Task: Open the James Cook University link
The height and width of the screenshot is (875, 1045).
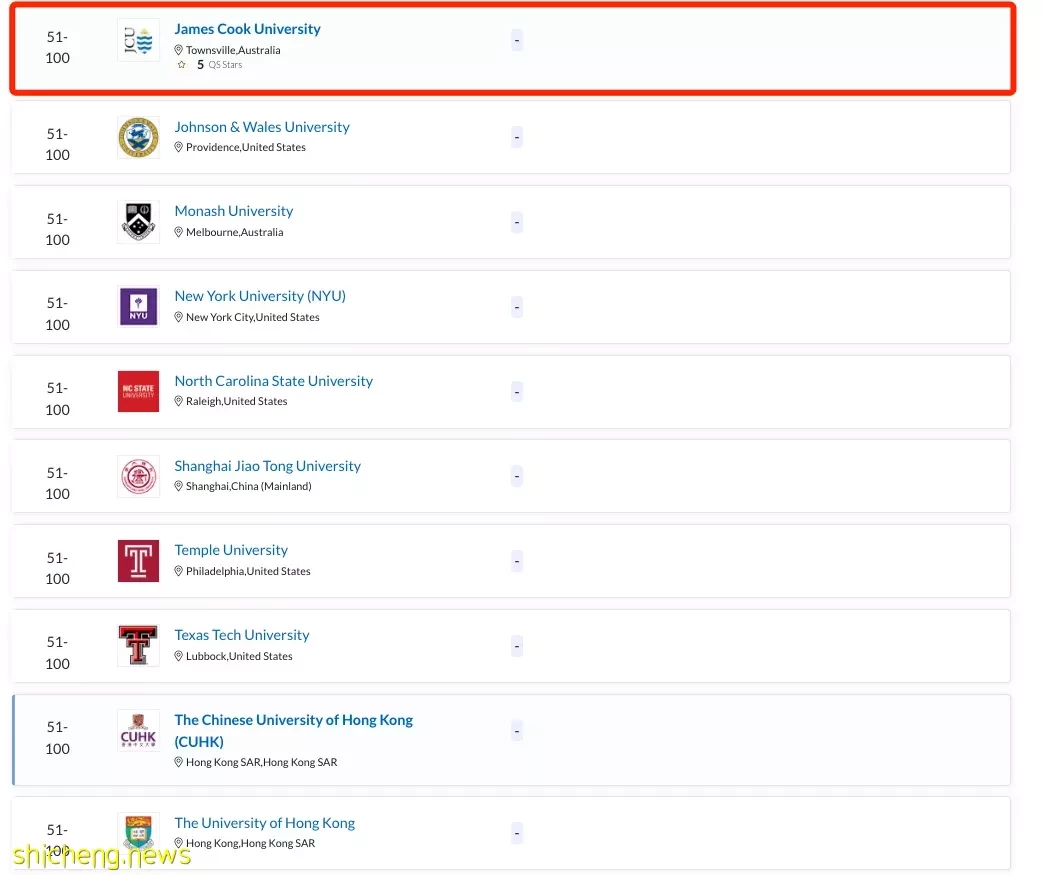Action: (247, 29)
